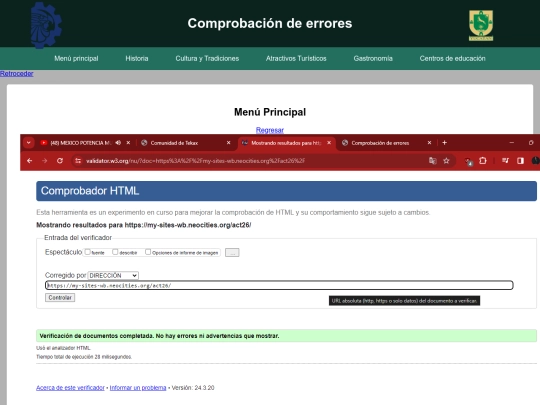Select the Mostrando resultados para tab
Viewport: 540px width, 405px height.
286,143
